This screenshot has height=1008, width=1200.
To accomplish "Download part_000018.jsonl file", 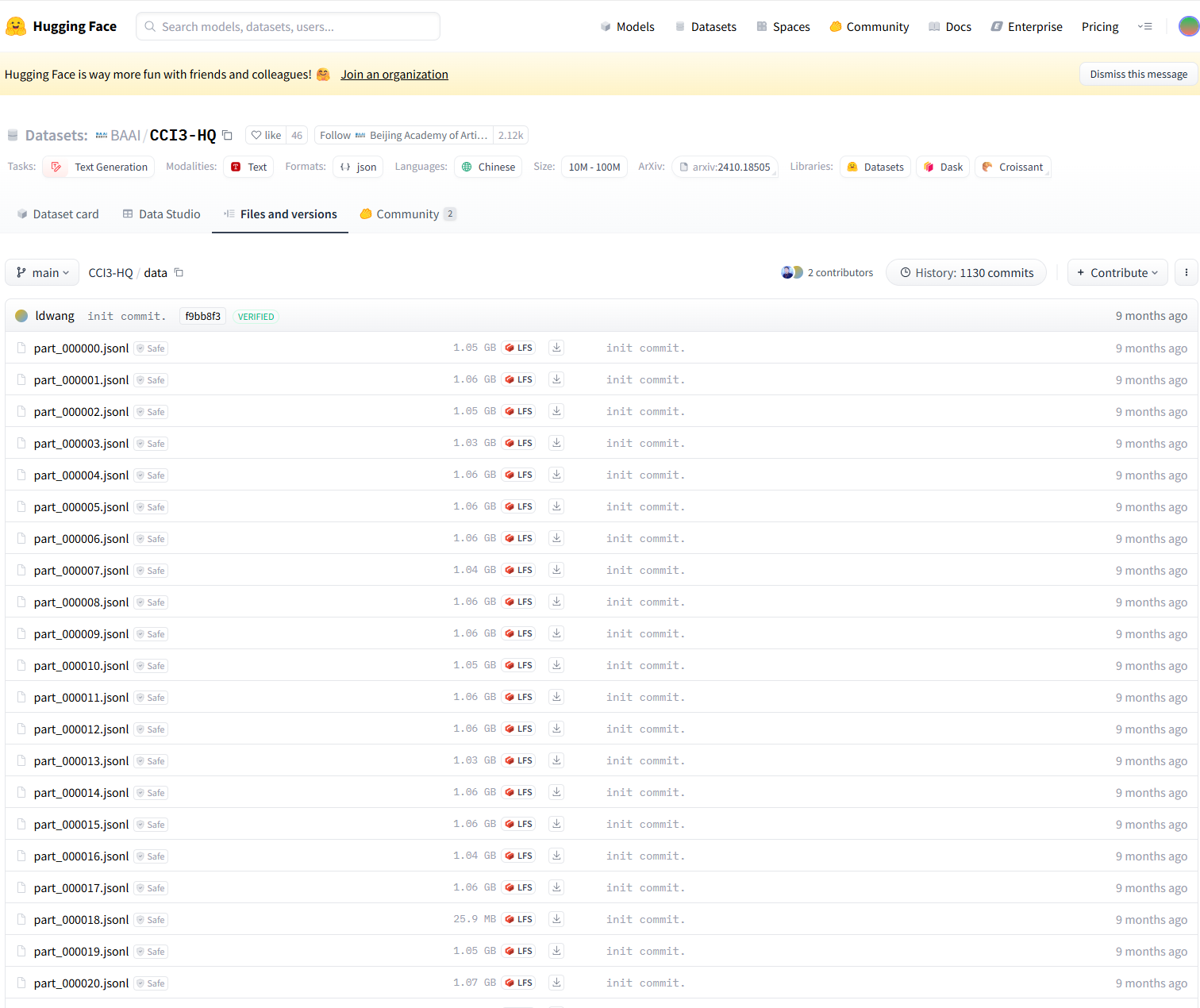I will (557, 919).
